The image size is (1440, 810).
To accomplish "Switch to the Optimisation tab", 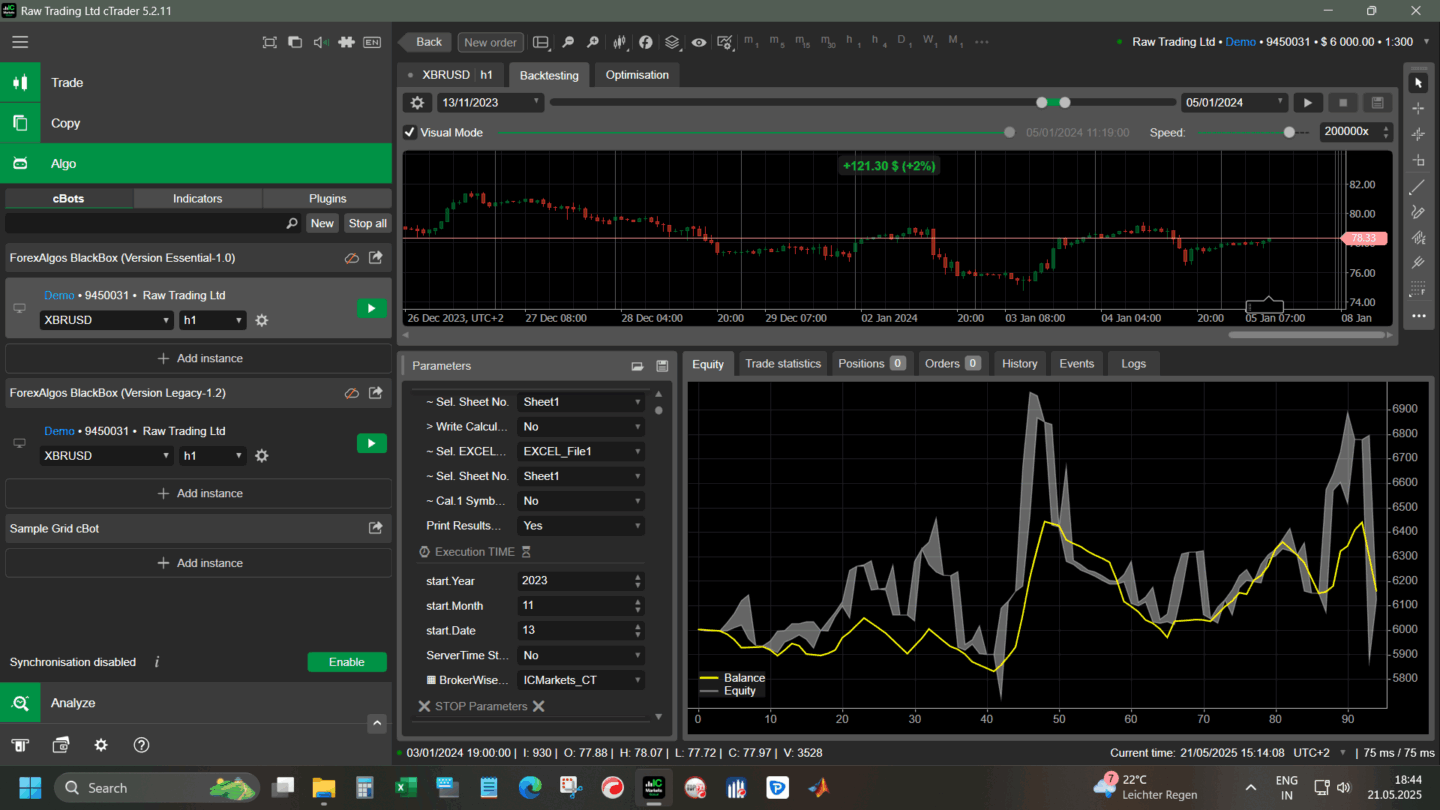I will point(637,75).
